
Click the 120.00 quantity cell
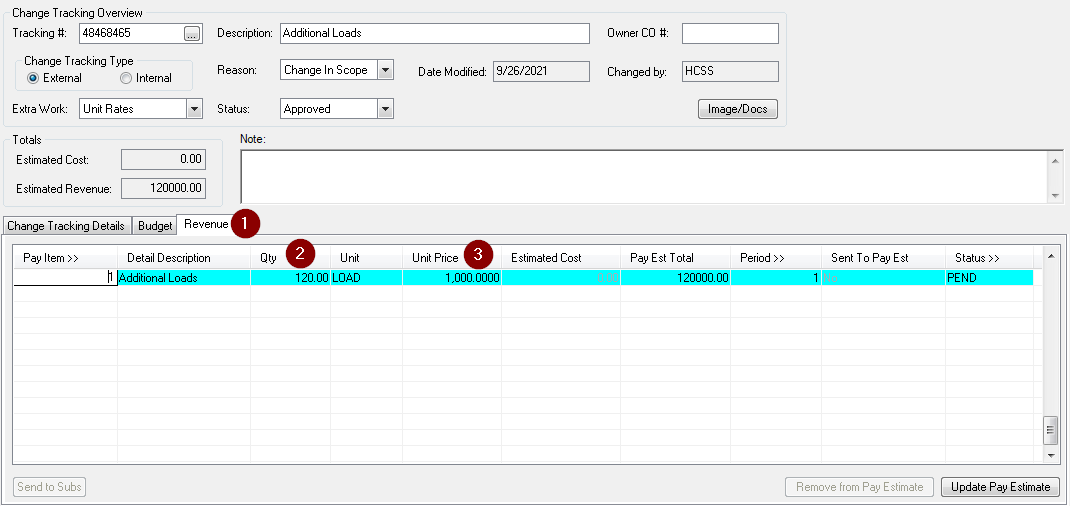click(290, 278)
